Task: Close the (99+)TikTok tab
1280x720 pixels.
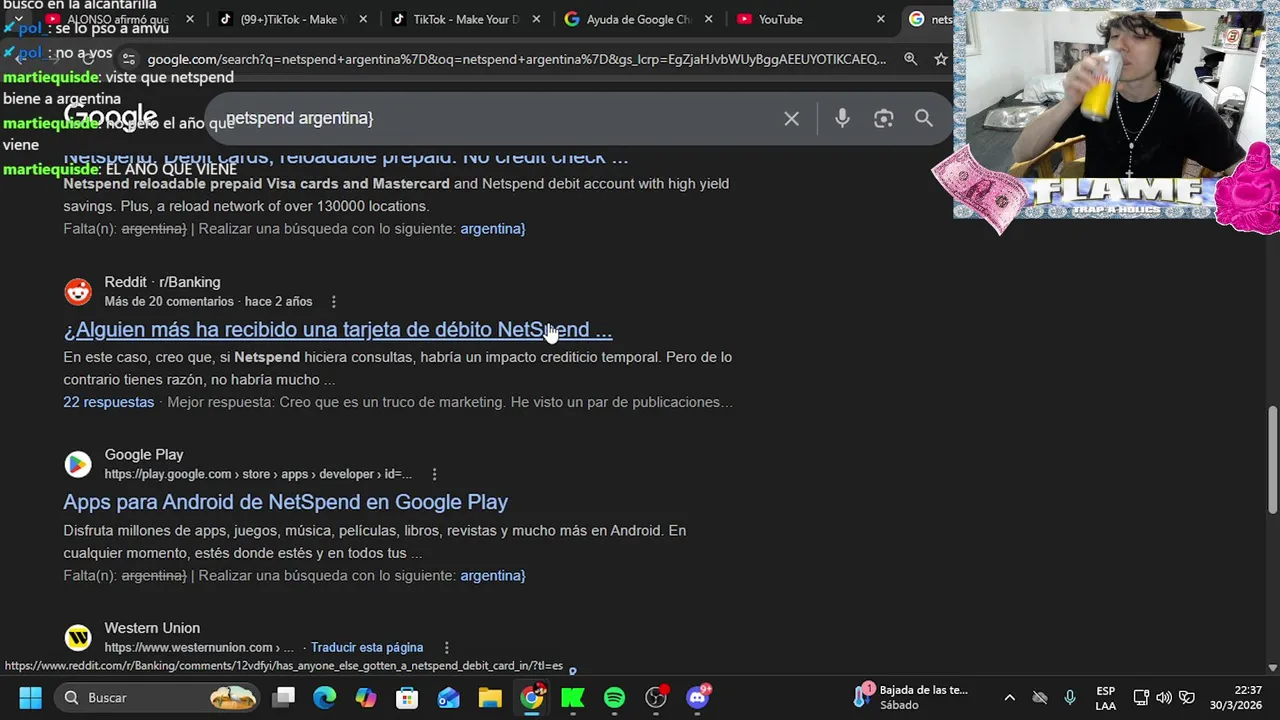Action: pyautogui.click(x=362, y=19)
